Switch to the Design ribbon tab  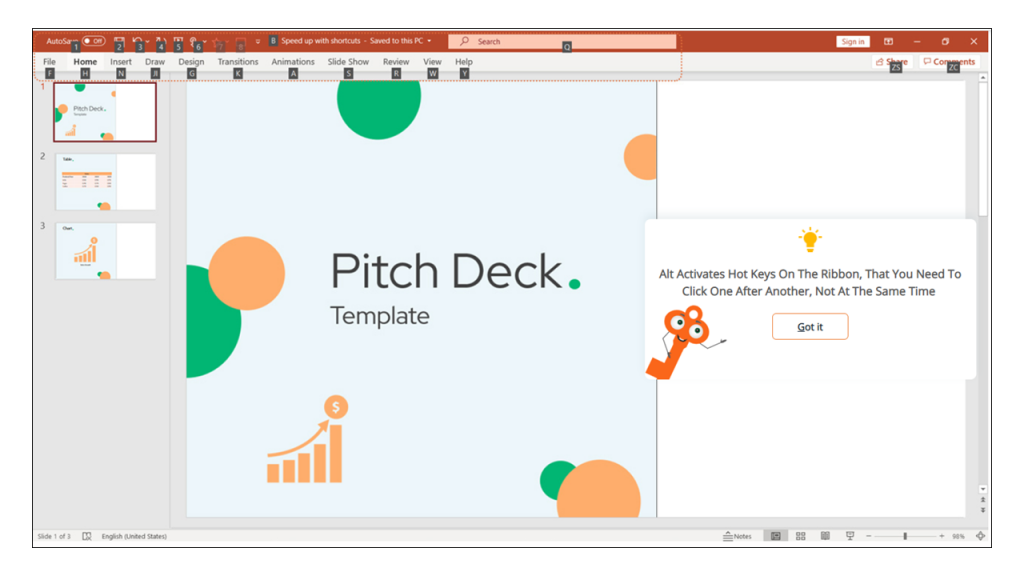click(x=190, y=61)
